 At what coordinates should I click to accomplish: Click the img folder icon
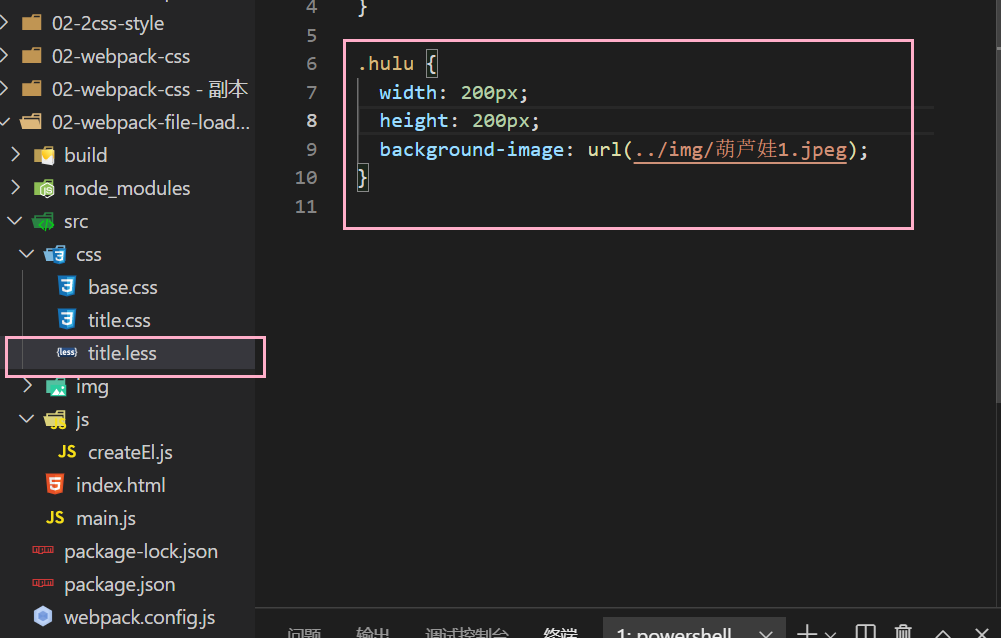(x=56, y=386)
